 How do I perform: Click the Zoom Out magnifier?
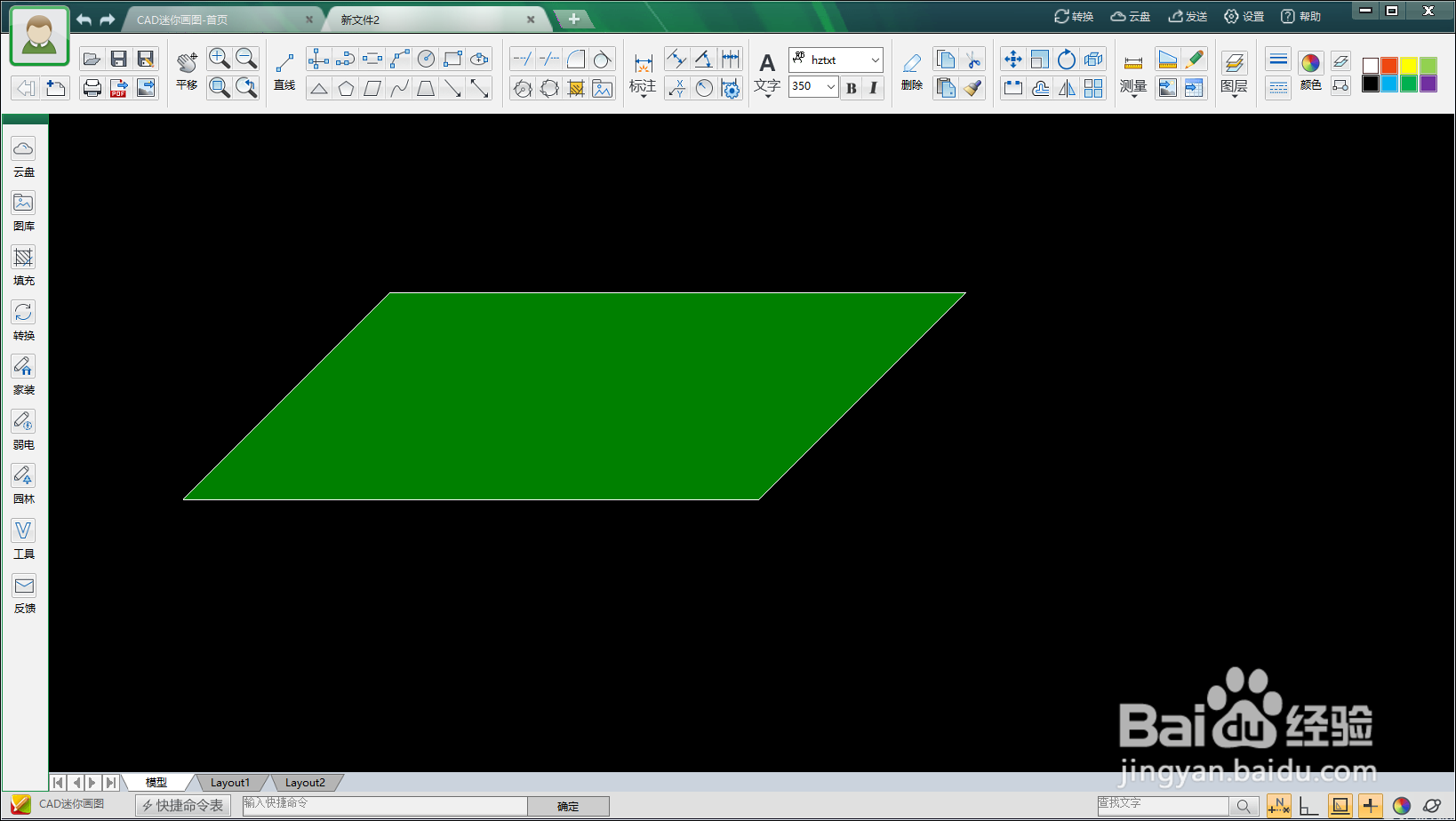click(x=246, y=59)
